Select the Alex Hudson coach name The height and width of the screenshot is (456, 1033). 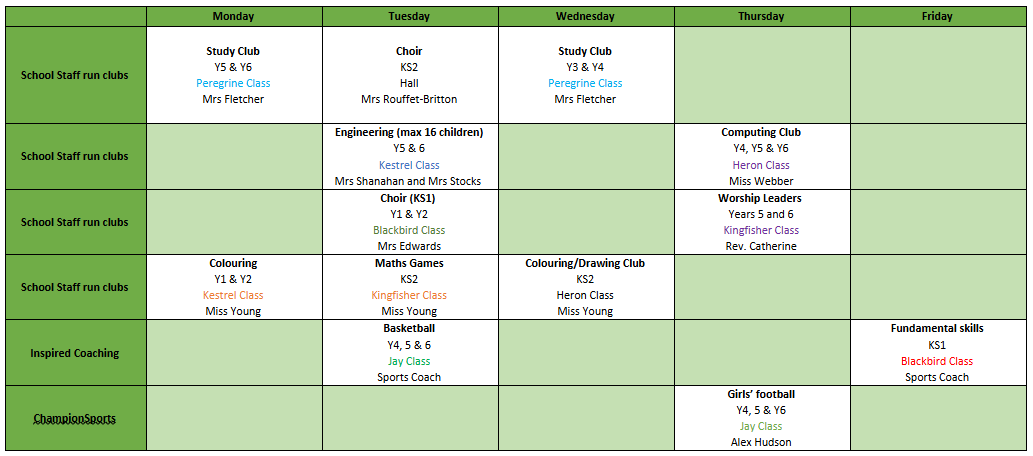761,442
